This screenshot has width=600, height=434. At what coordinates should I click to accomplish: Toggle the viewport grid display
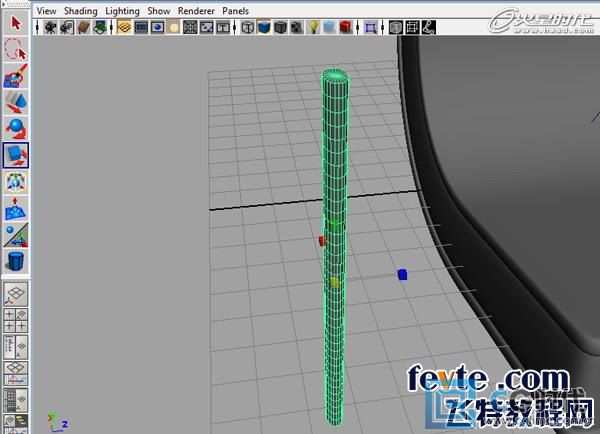click(x=124, y=28)
